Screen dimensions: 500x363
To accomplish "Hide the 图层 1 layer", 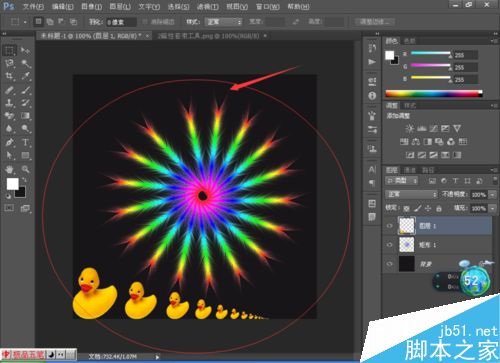I will point(389,226).
